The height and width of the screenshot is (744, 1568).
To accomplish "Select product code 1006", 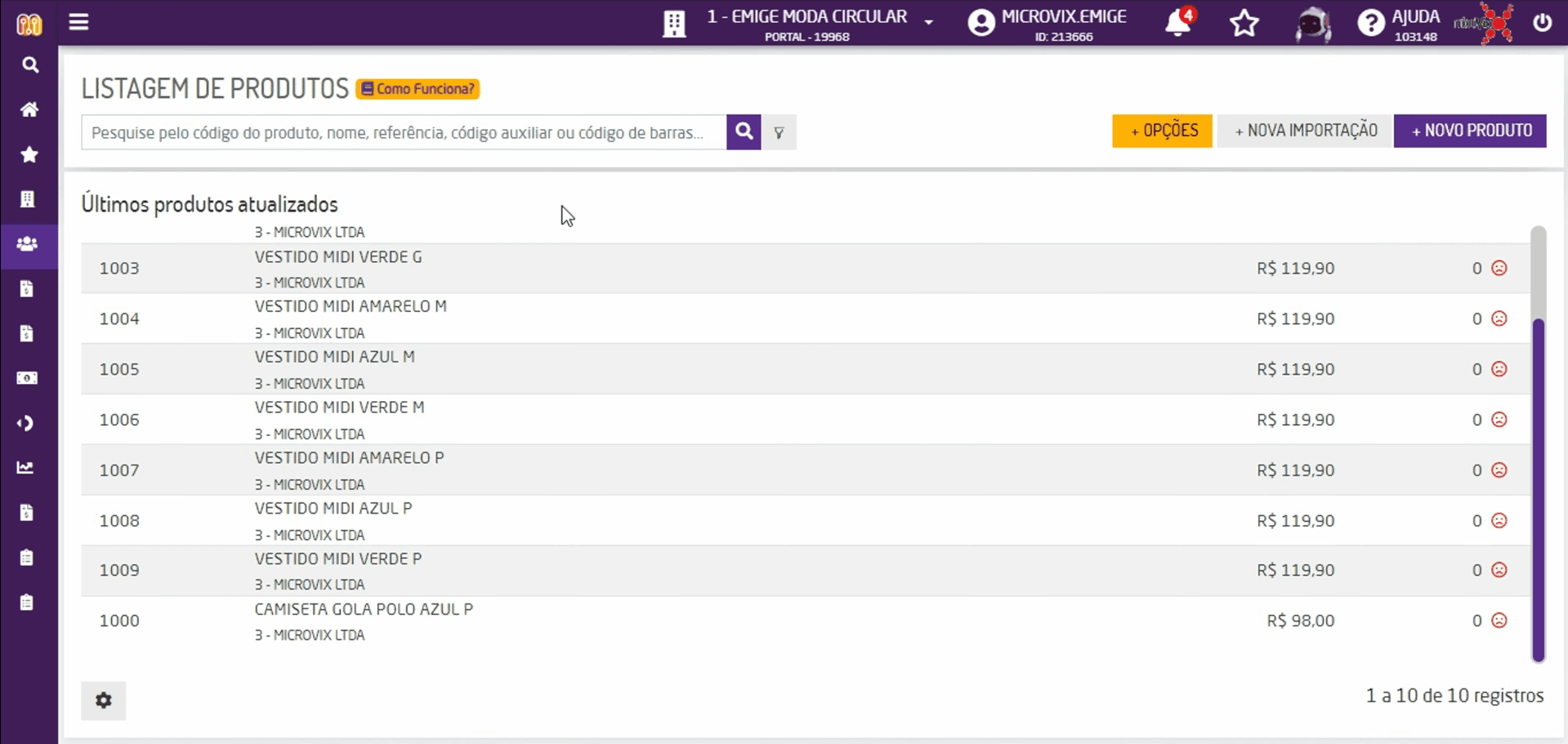I will click(x=119, y=420).
